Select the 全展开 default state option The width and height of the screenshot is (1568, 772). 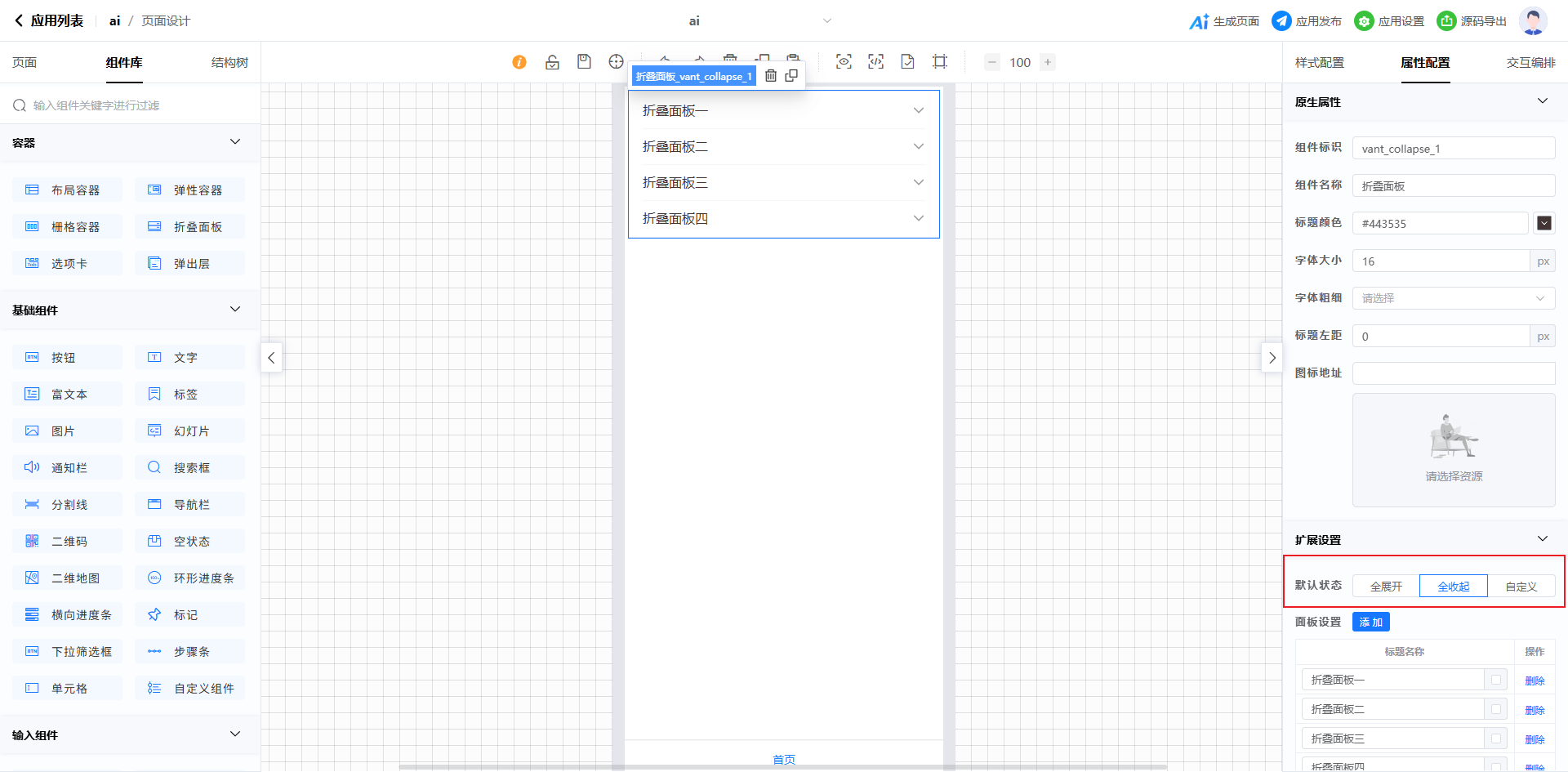point(1386,587)
